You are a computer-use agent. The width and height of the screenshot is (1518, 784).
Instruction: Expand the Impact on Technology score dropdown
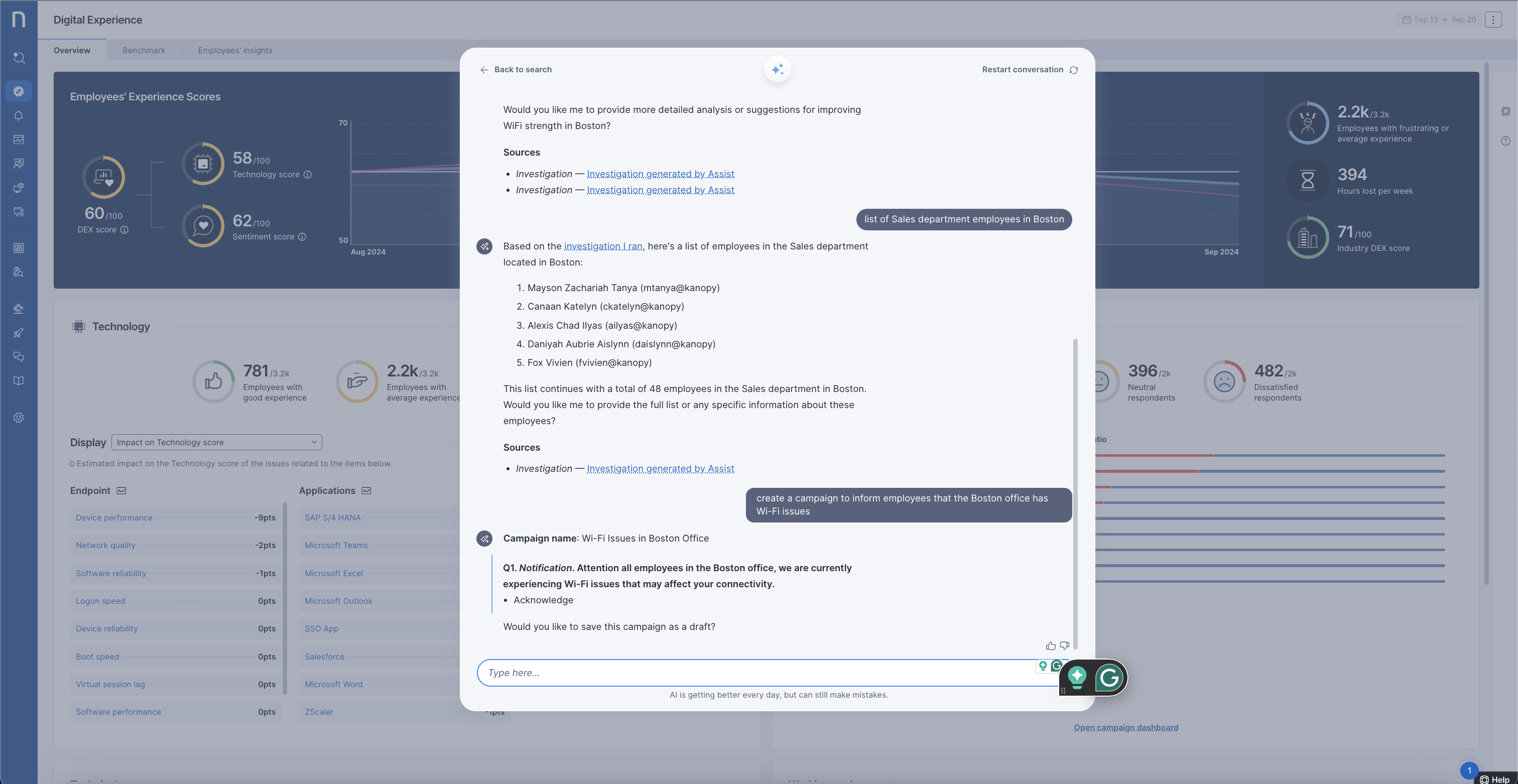click(216, 442)
